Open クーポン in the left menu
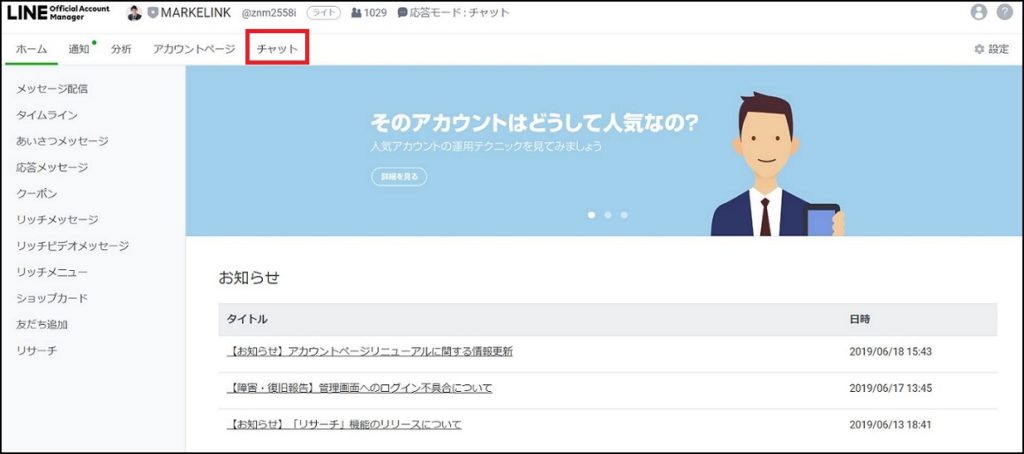Viewport: 1024px width, 454px height. (37, 193)
